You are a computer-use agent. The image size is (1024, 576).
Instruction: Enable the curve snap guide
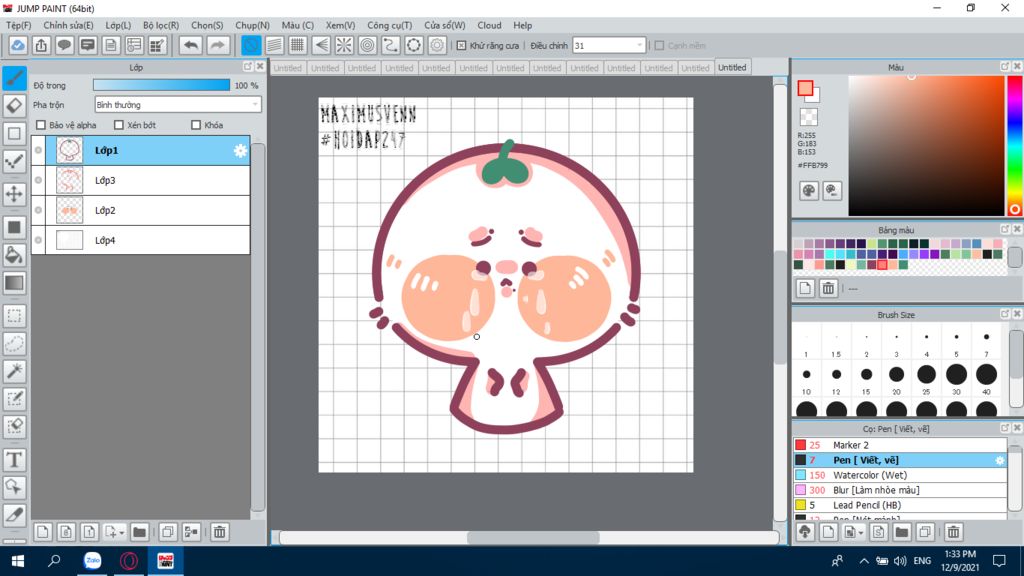[391, 45]
